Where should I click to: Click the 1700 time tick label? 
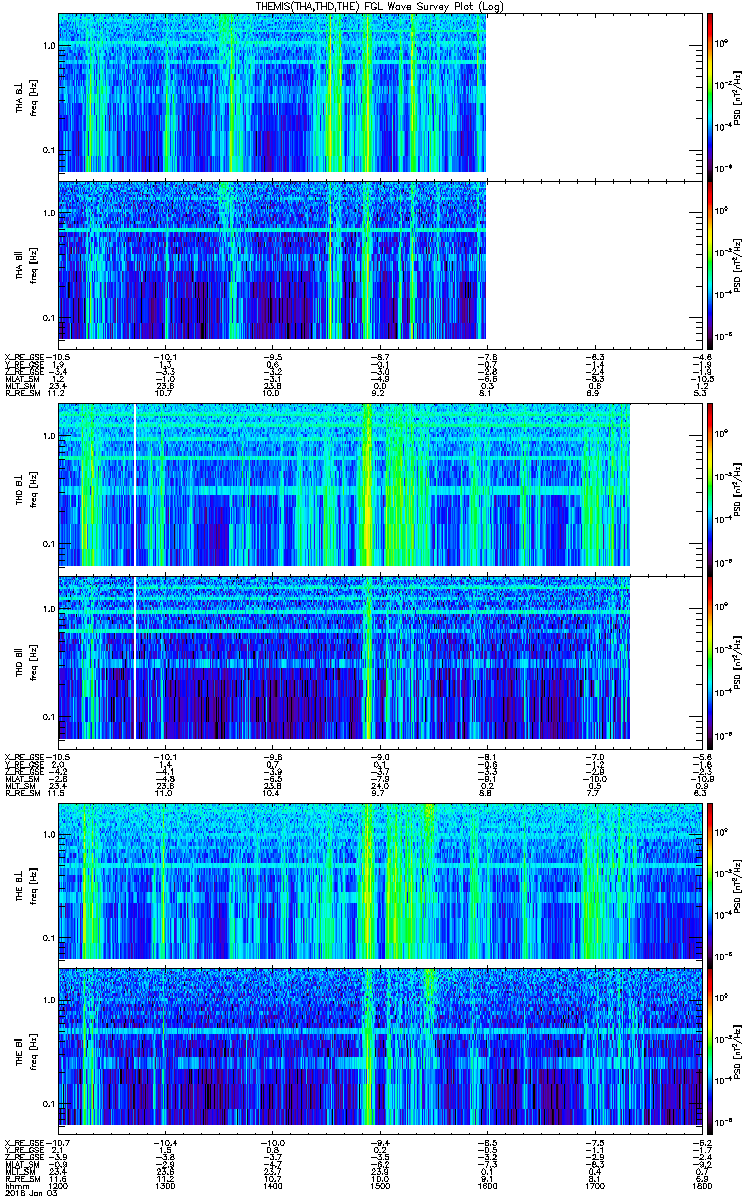pyautogui.click(x=593, y=1185)
